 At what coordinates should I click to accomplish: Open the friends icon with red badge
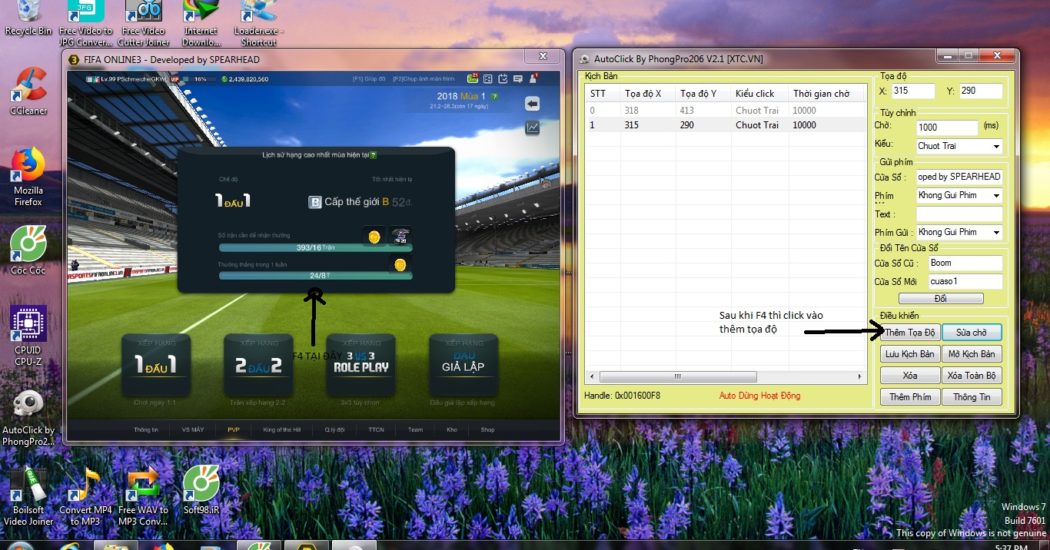(534, 78)
